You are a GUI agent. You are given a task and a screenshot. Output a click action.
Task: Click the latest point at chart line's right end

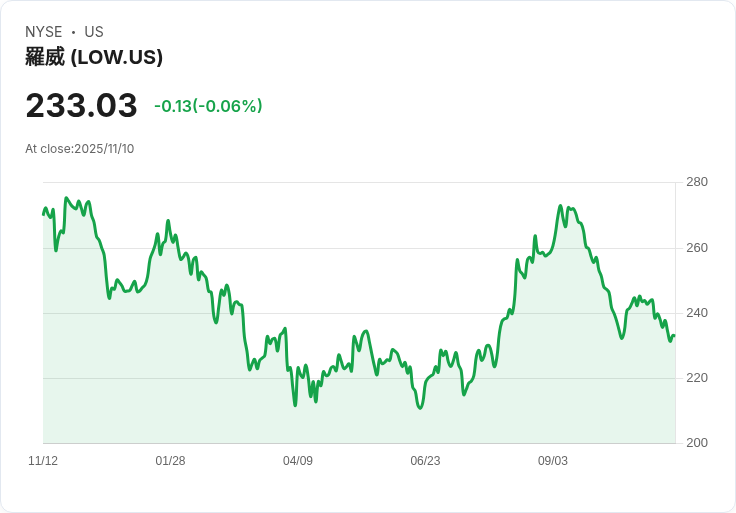[674, 336]
